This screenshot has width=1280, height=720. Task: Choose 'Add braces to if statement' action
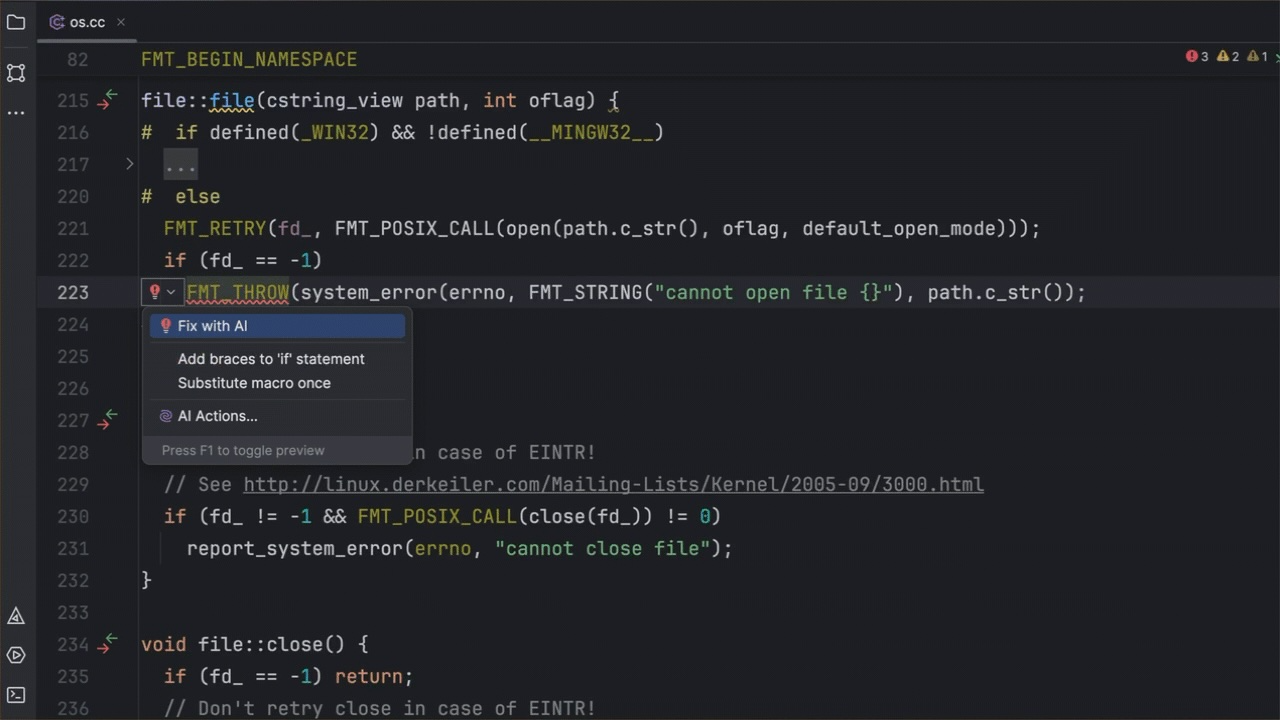pyautogui.click(x=271, y=359)
